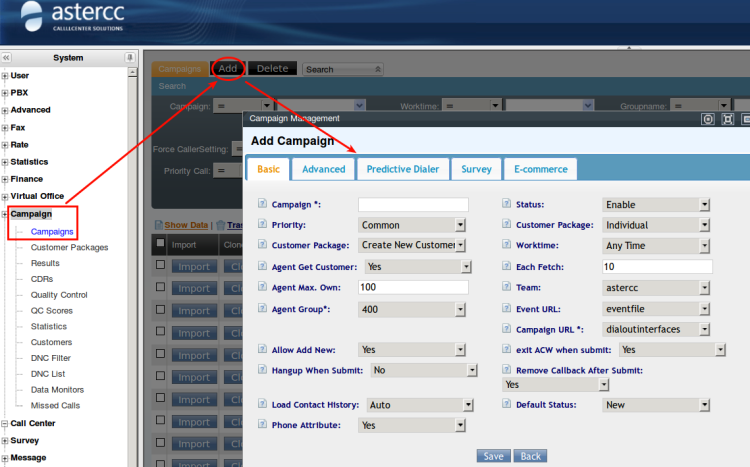This screenshot has height=467, width=750.
Task: Expand the PBX tree node
Action: tap(6, 93)
